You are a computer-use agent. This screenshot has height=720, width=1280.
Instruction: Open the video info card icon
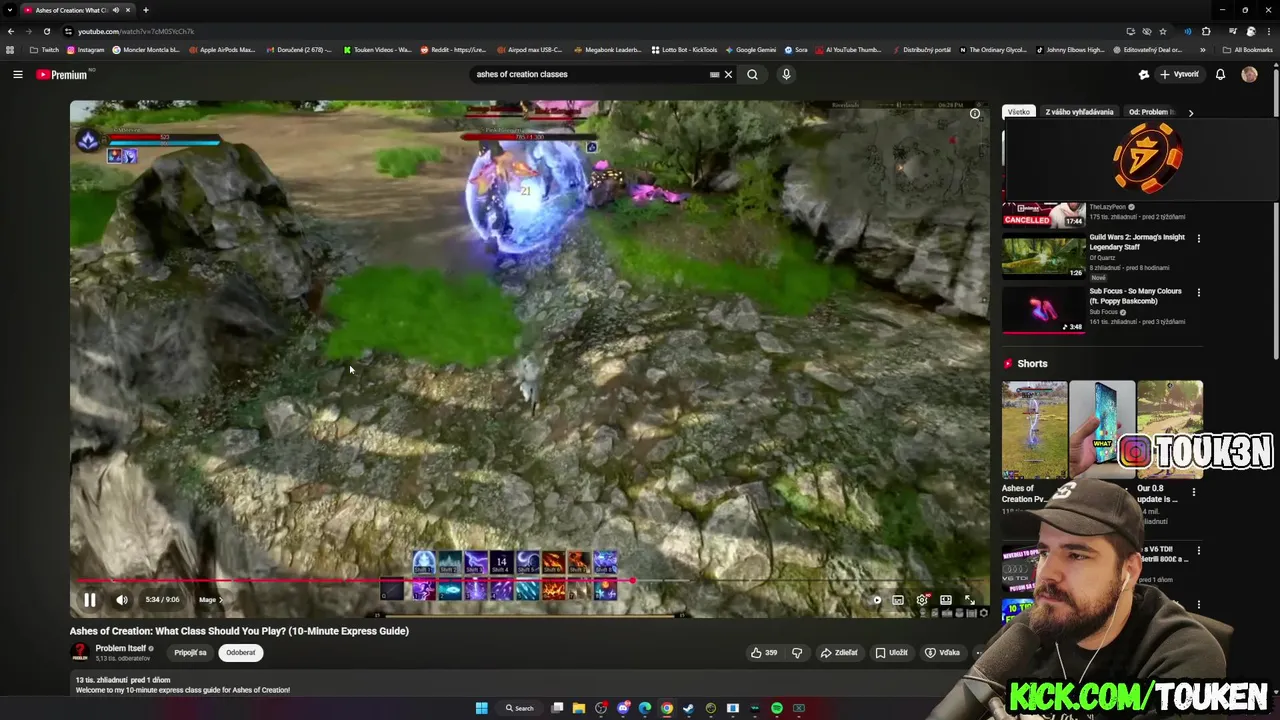[975, 114]
